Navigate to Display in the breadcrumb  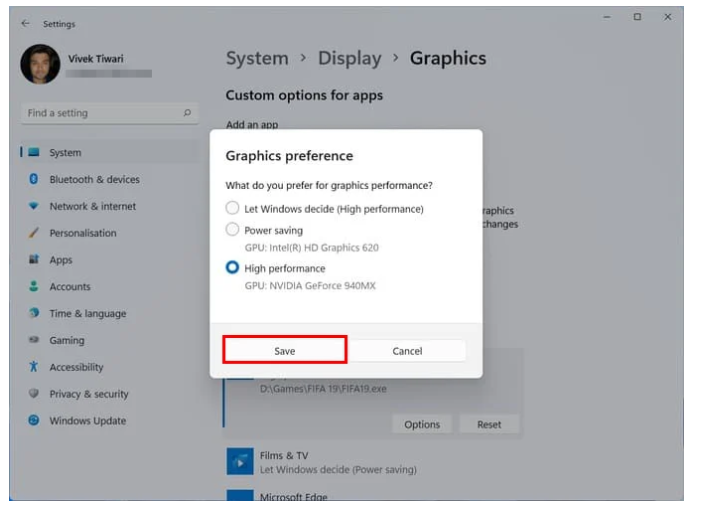(x=349, y=59)
